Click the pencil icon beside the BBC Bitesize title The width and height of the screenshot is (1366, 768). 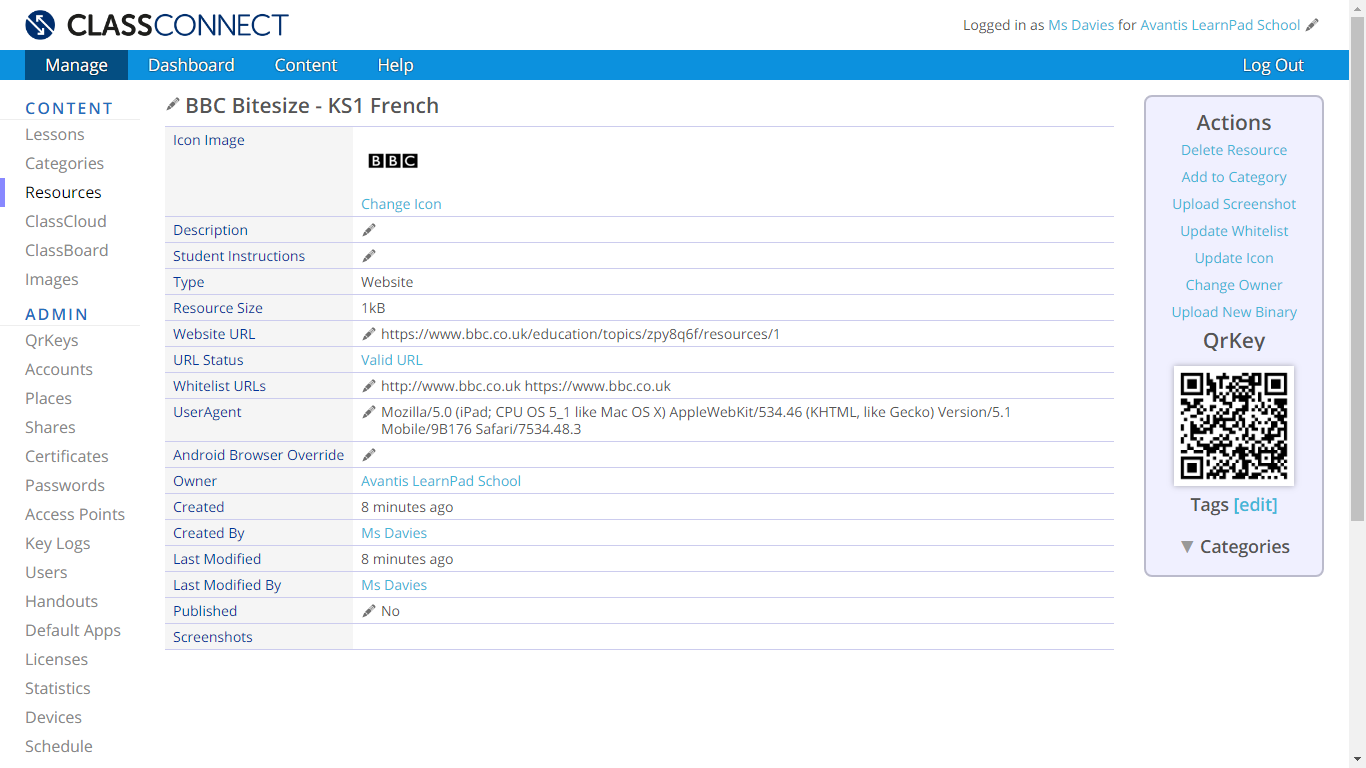[173, 104]
